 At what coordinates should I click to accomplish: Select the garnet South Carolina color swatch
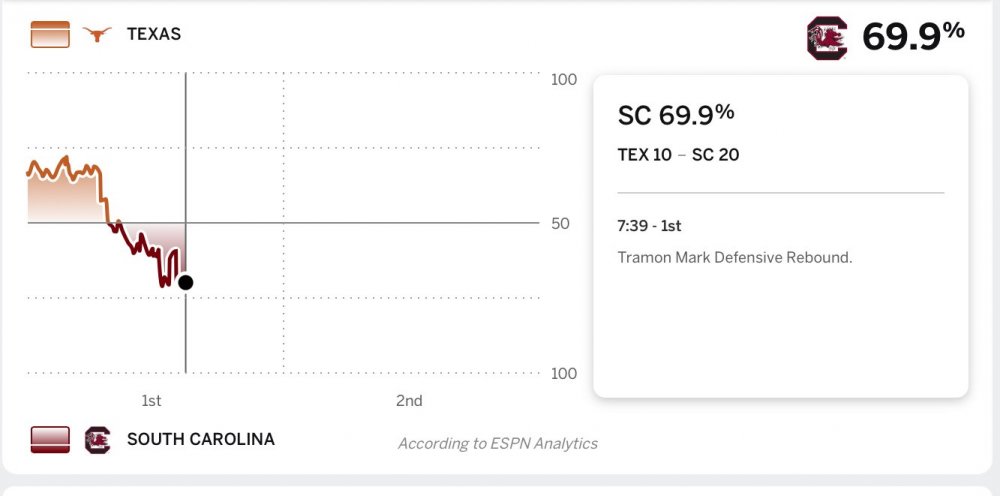click(x=50, y=440)
